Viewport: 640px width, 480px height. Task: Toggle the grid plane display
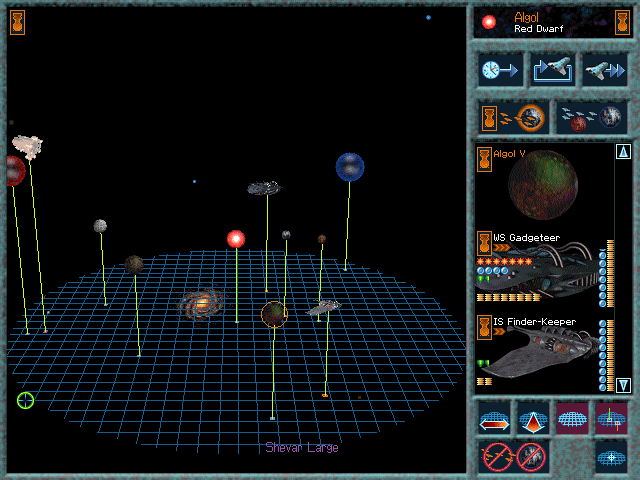572,419
